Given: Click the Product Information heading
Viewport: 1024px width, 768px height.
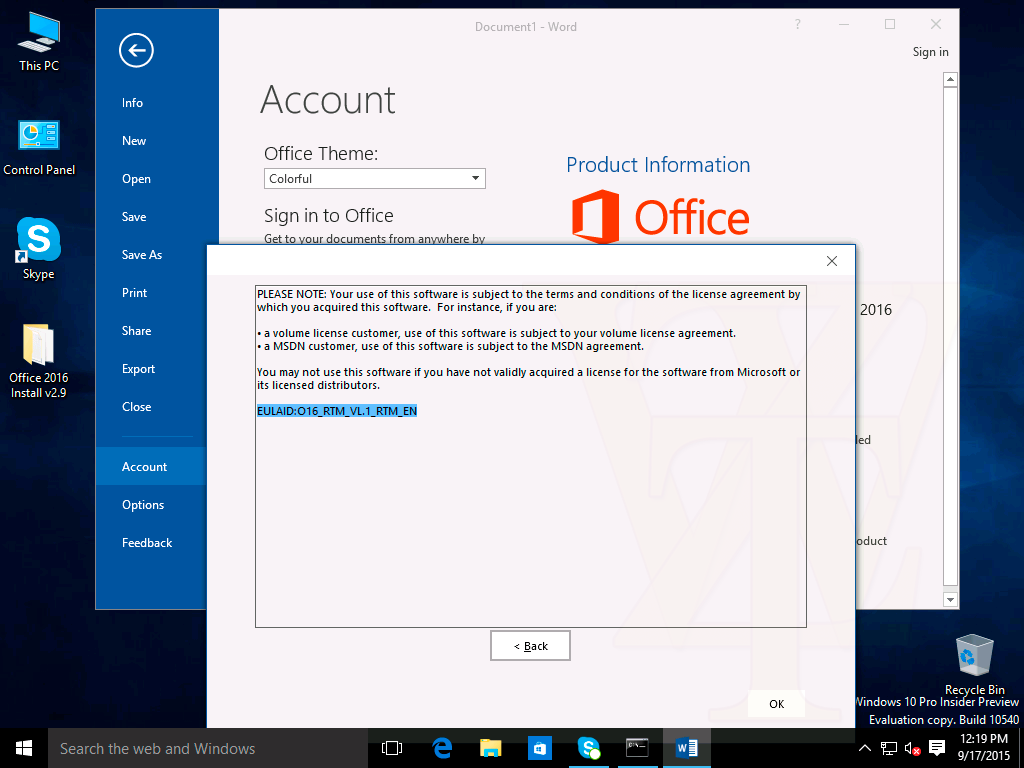Looking at the screenshot, I should pyautogui.click(x=658, y=165).
